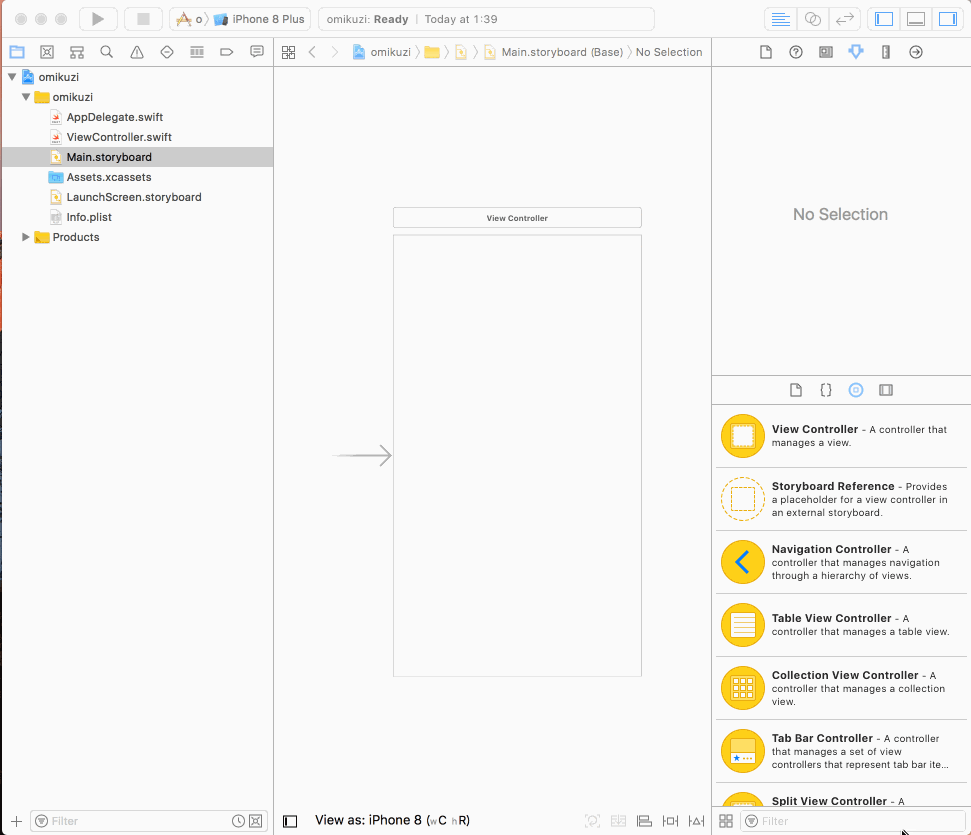Collapse the omikuzi project root

(x=12, y=77)
